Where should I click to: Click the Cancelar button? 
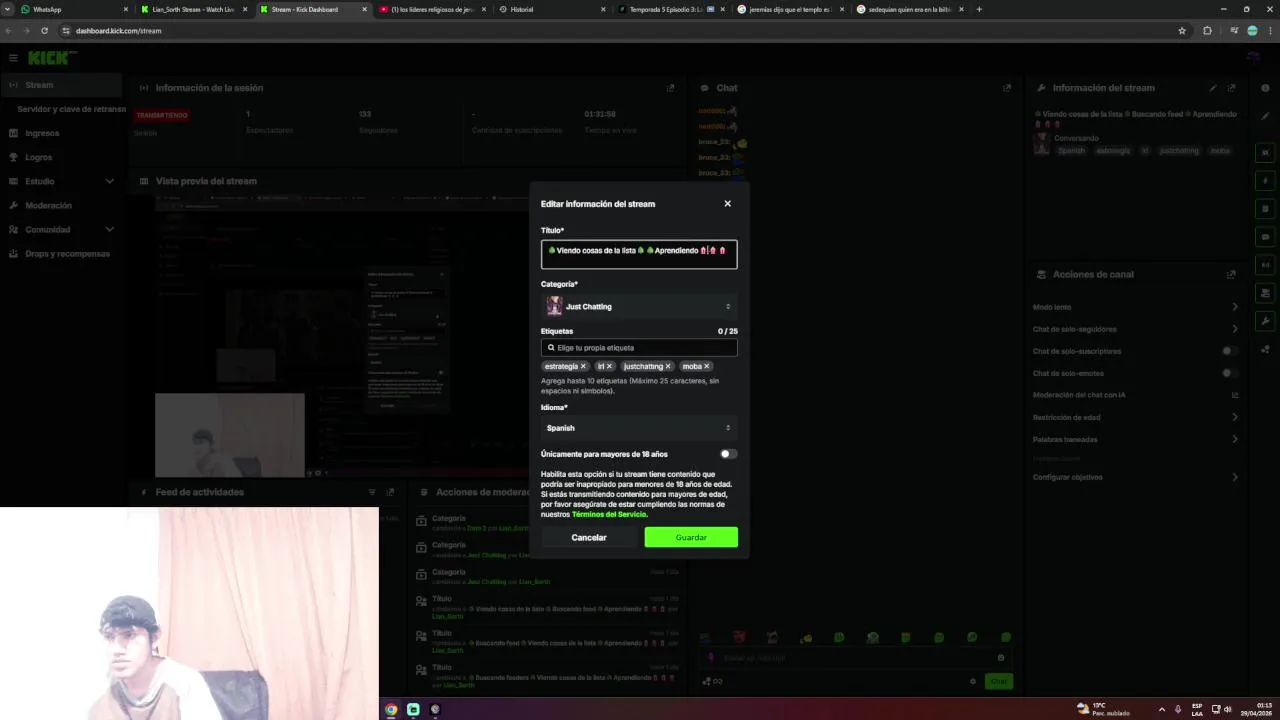tap(589, 538)
